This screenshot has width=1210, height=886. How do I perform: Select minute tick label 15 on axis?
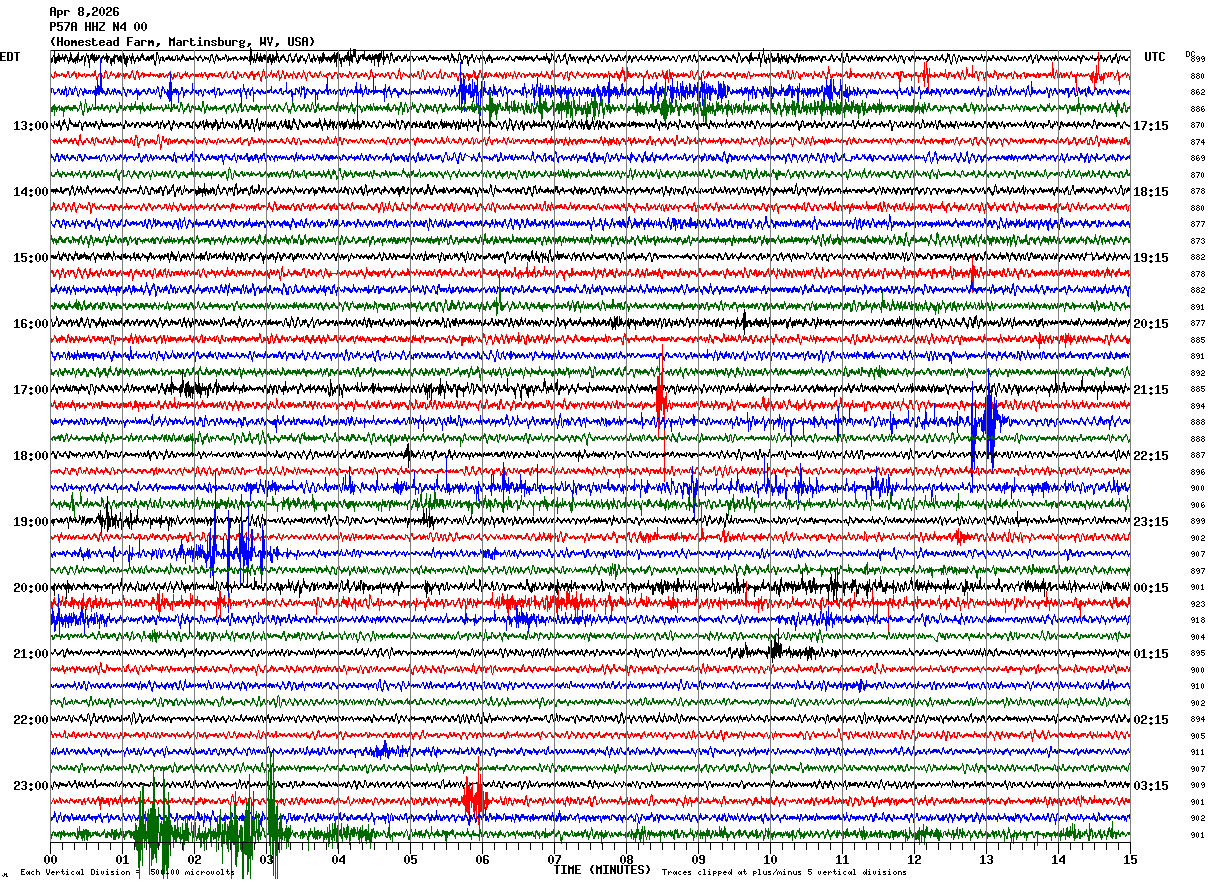1130,859
